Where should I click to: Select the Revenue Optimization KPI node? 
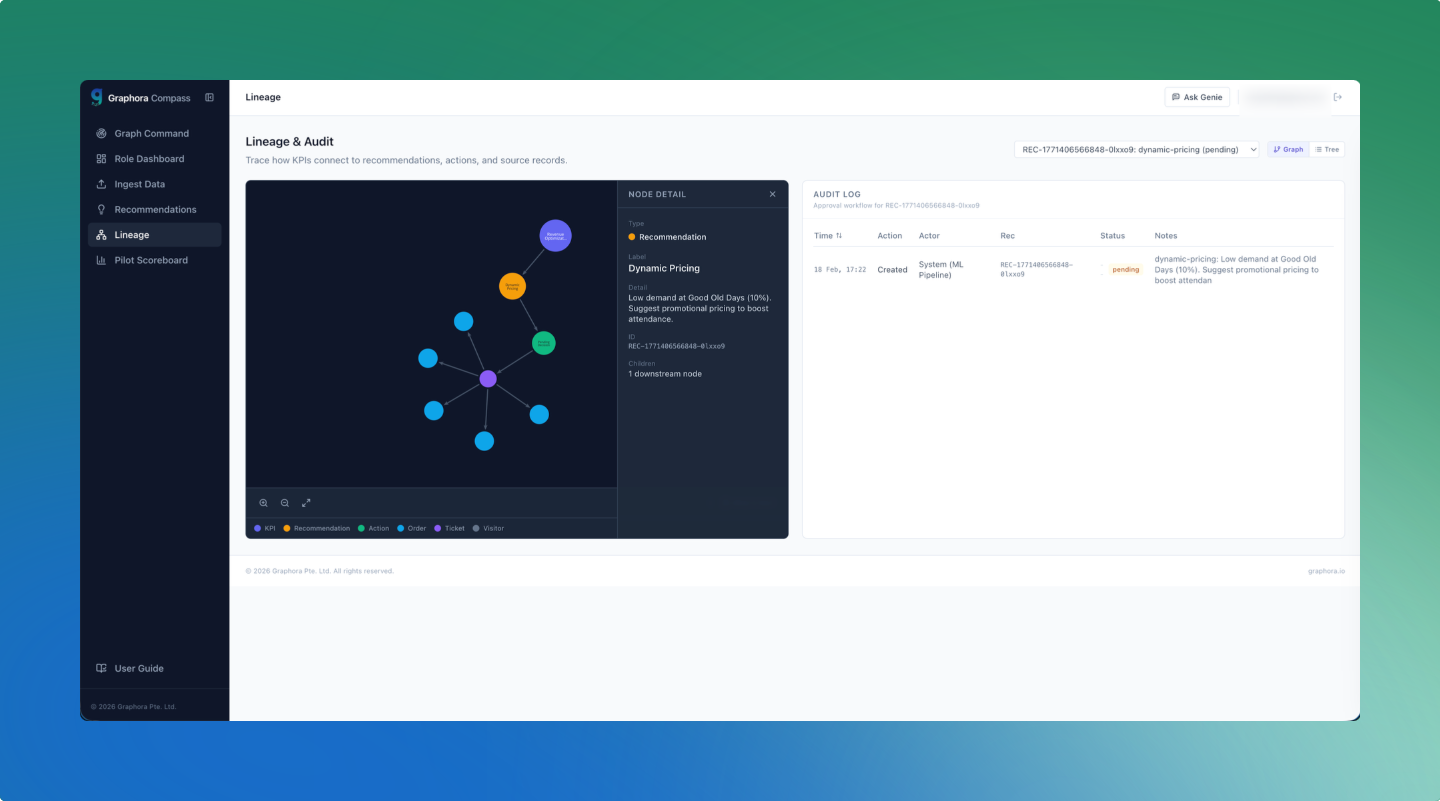(x=555, y=236)
